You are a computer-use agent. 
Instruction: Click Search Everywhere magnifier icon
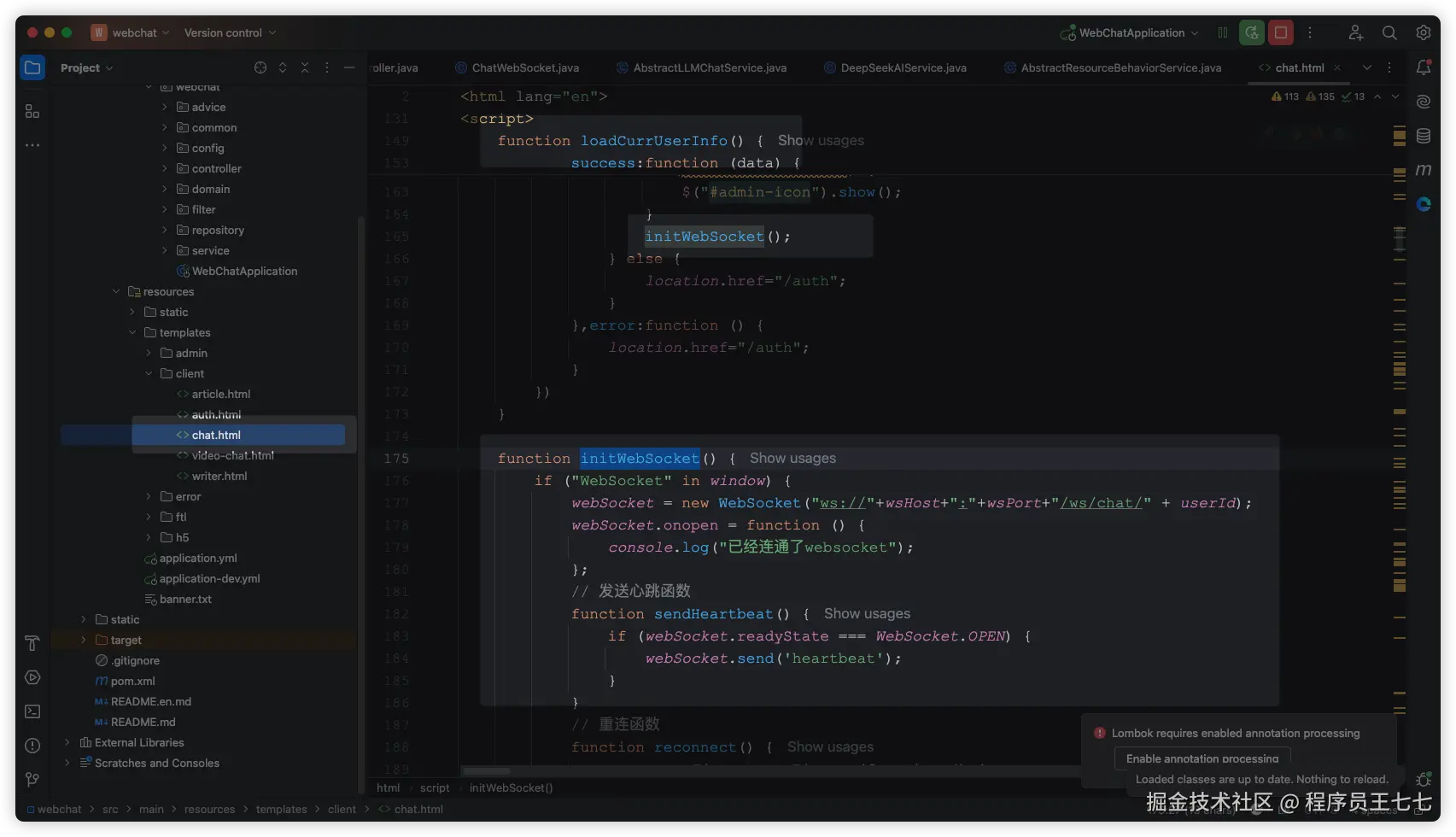pyautogui.click(x=1389, y=33)
